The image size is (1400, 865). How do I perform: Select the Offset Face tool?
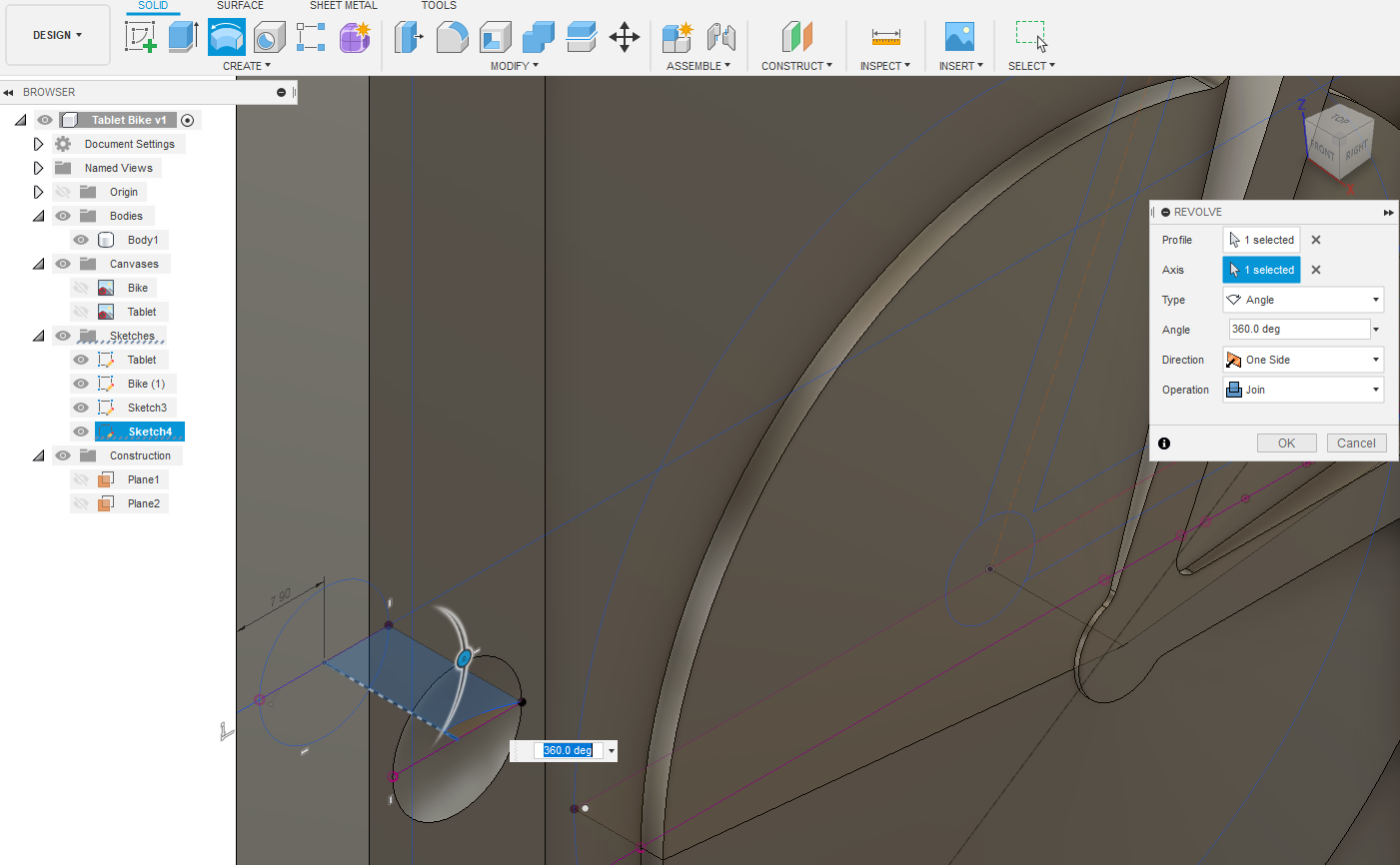point(581,37)
